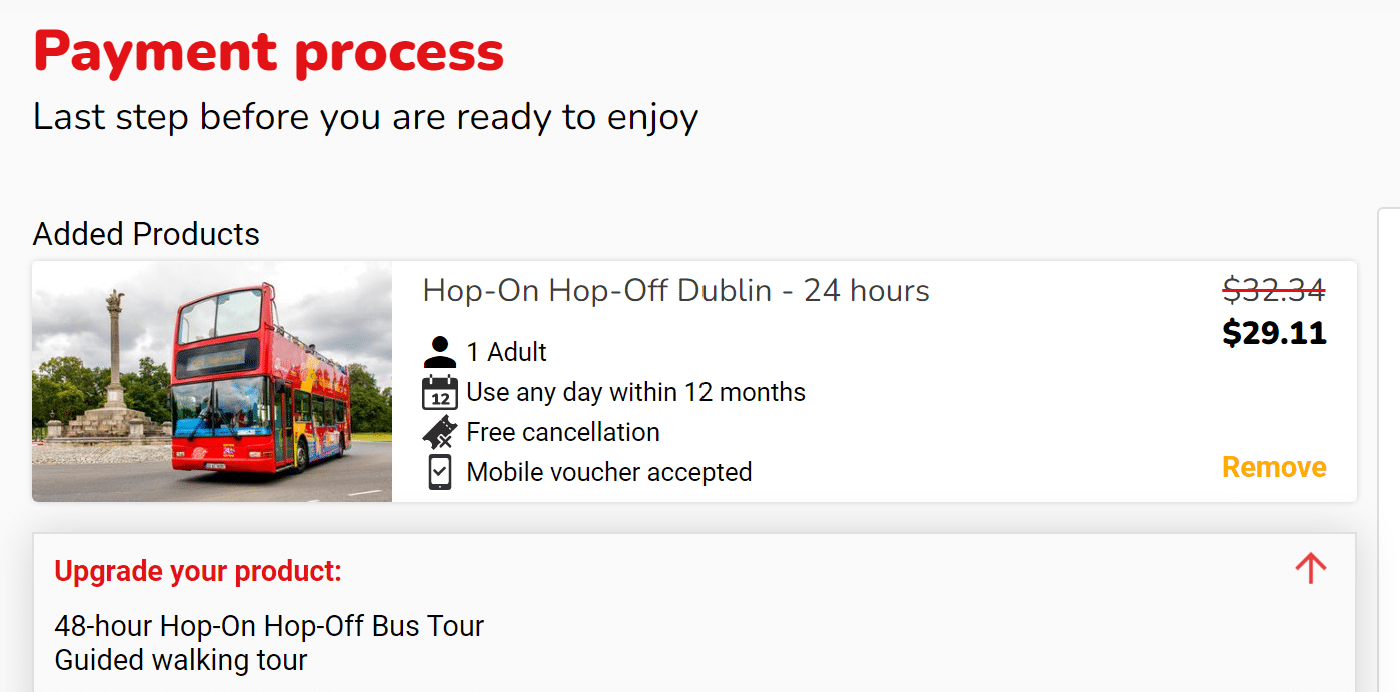Collapse the 'Upgrade your product' section
1400x692 pixels.
point(1310,567)
